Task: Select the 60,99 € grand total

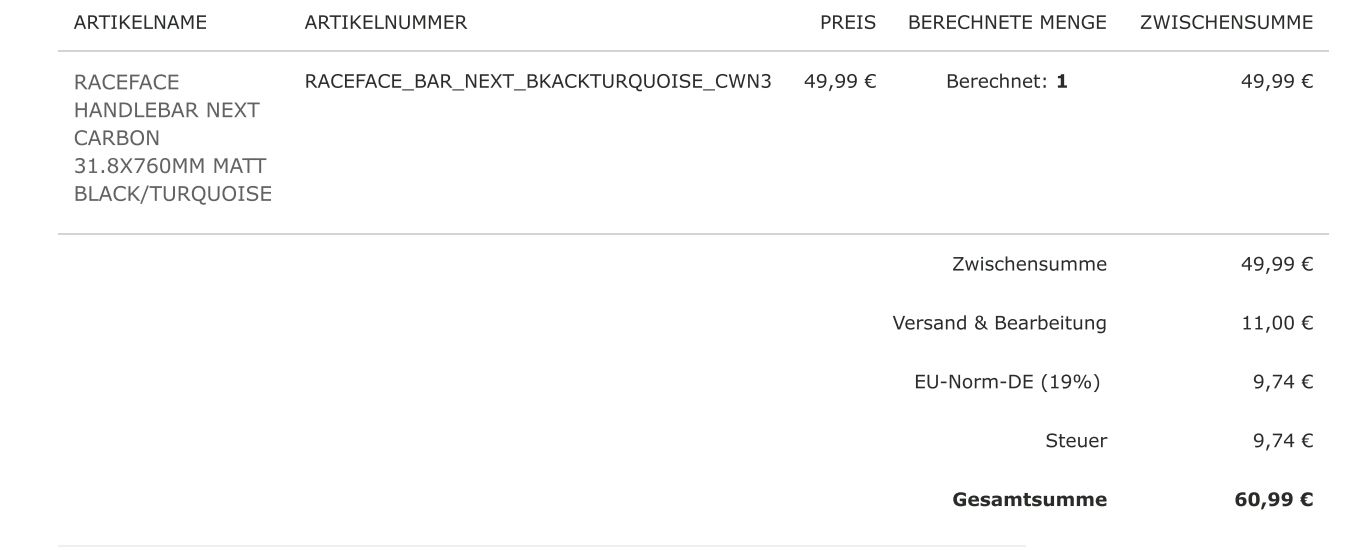Action: (x=1273, y=500)
